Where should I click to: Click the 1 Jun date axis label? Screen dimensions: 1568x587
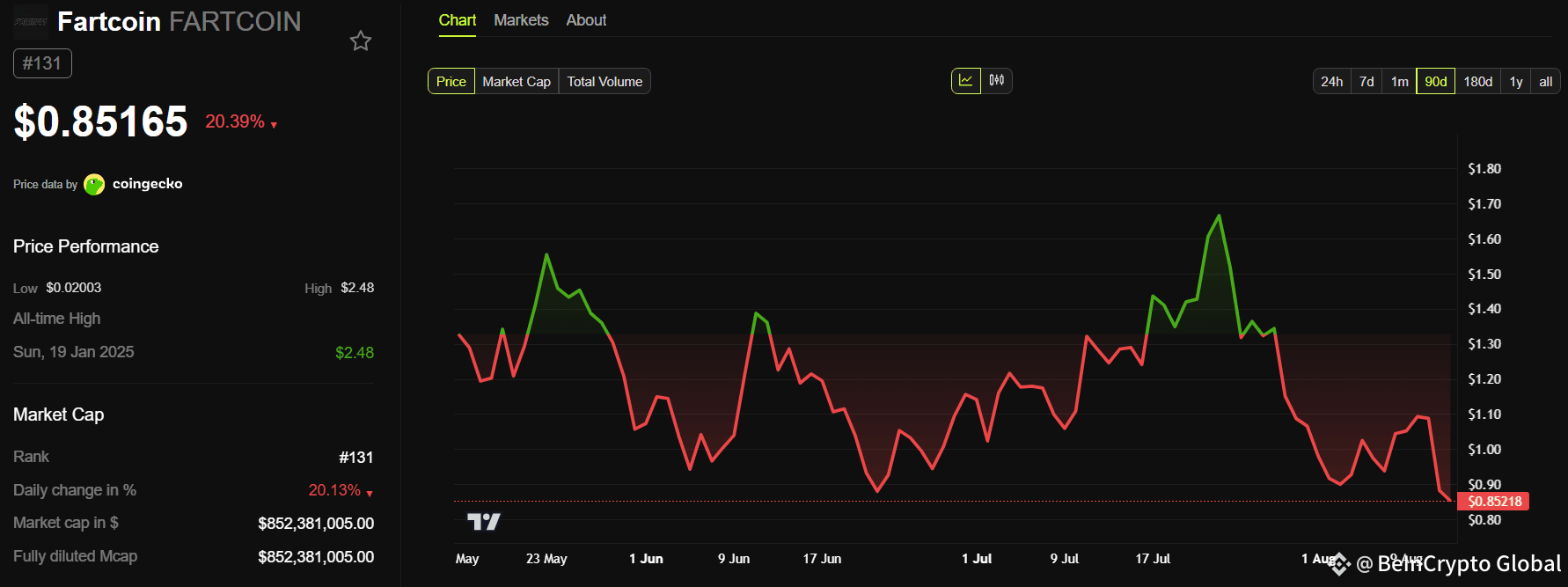pos(646,559)
